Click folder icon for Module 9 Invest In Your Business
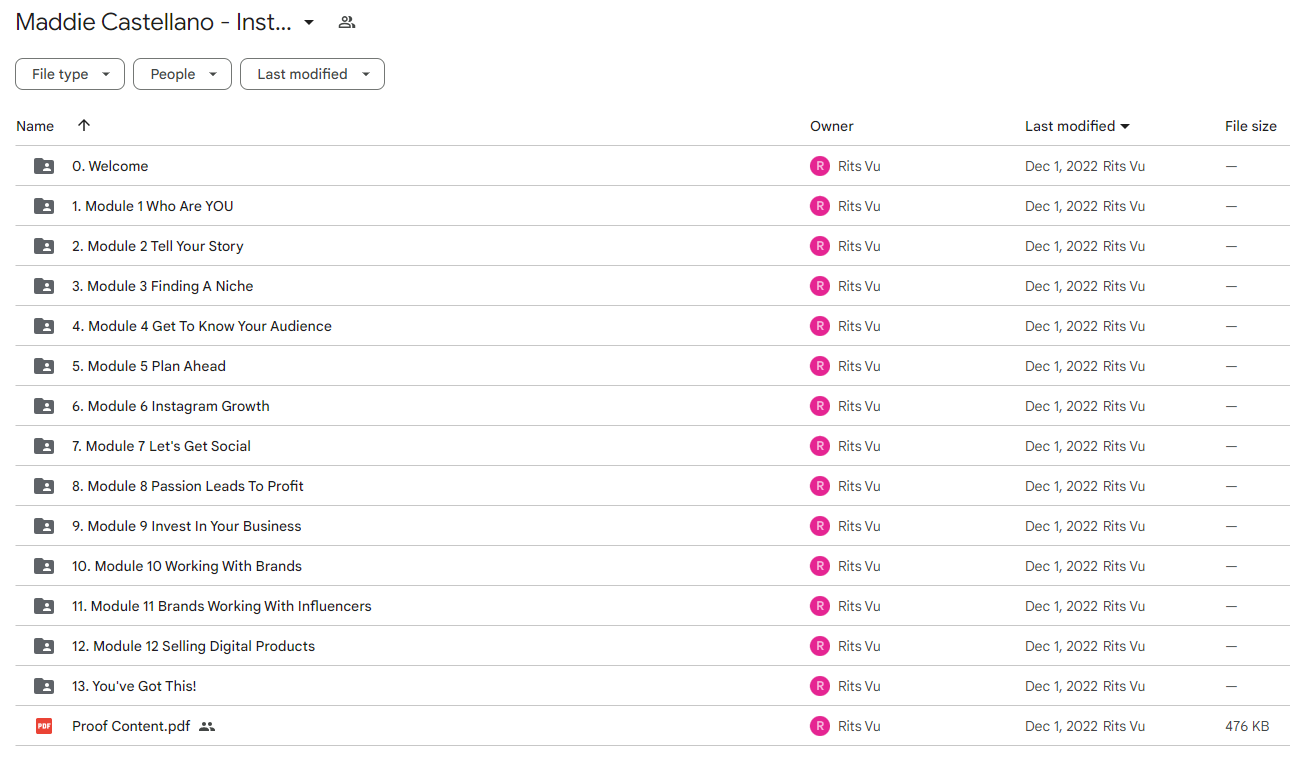This screenshot has width=1290, height=766. pos(44,526)
